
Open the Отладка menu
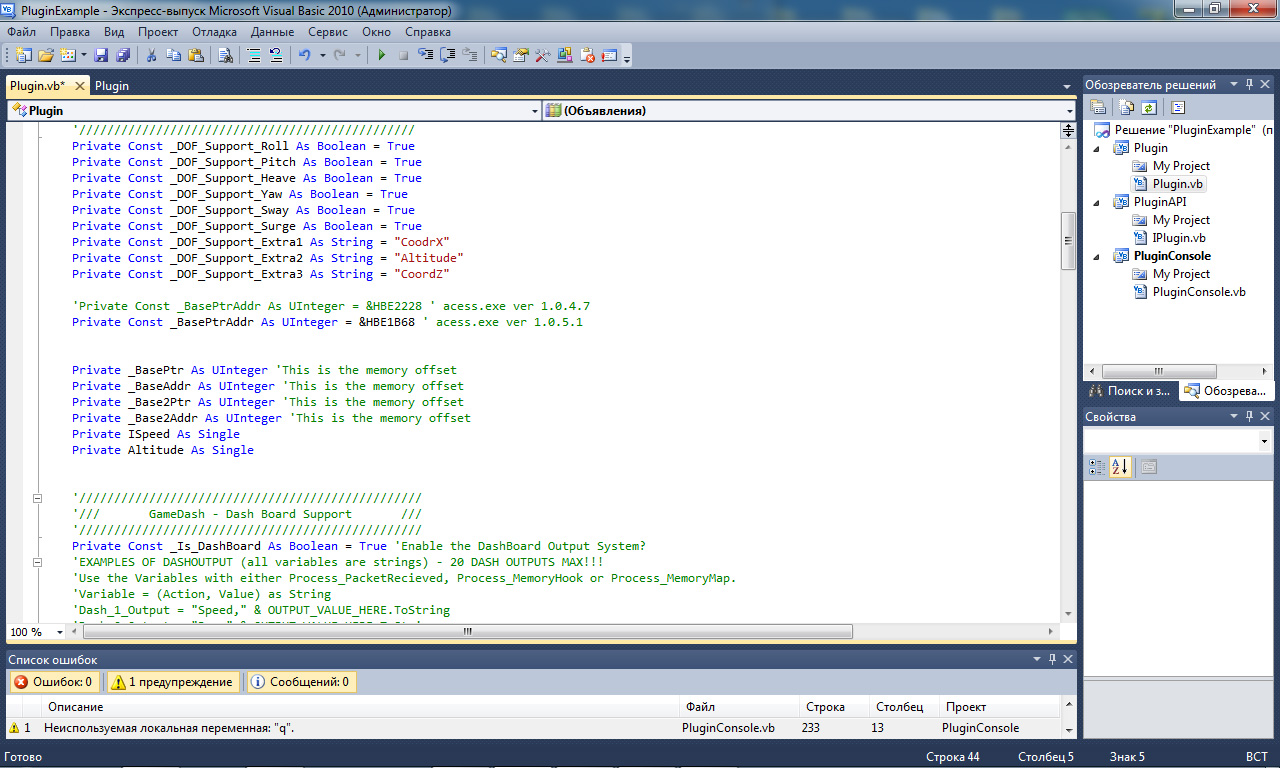click(x=214, y=32)
